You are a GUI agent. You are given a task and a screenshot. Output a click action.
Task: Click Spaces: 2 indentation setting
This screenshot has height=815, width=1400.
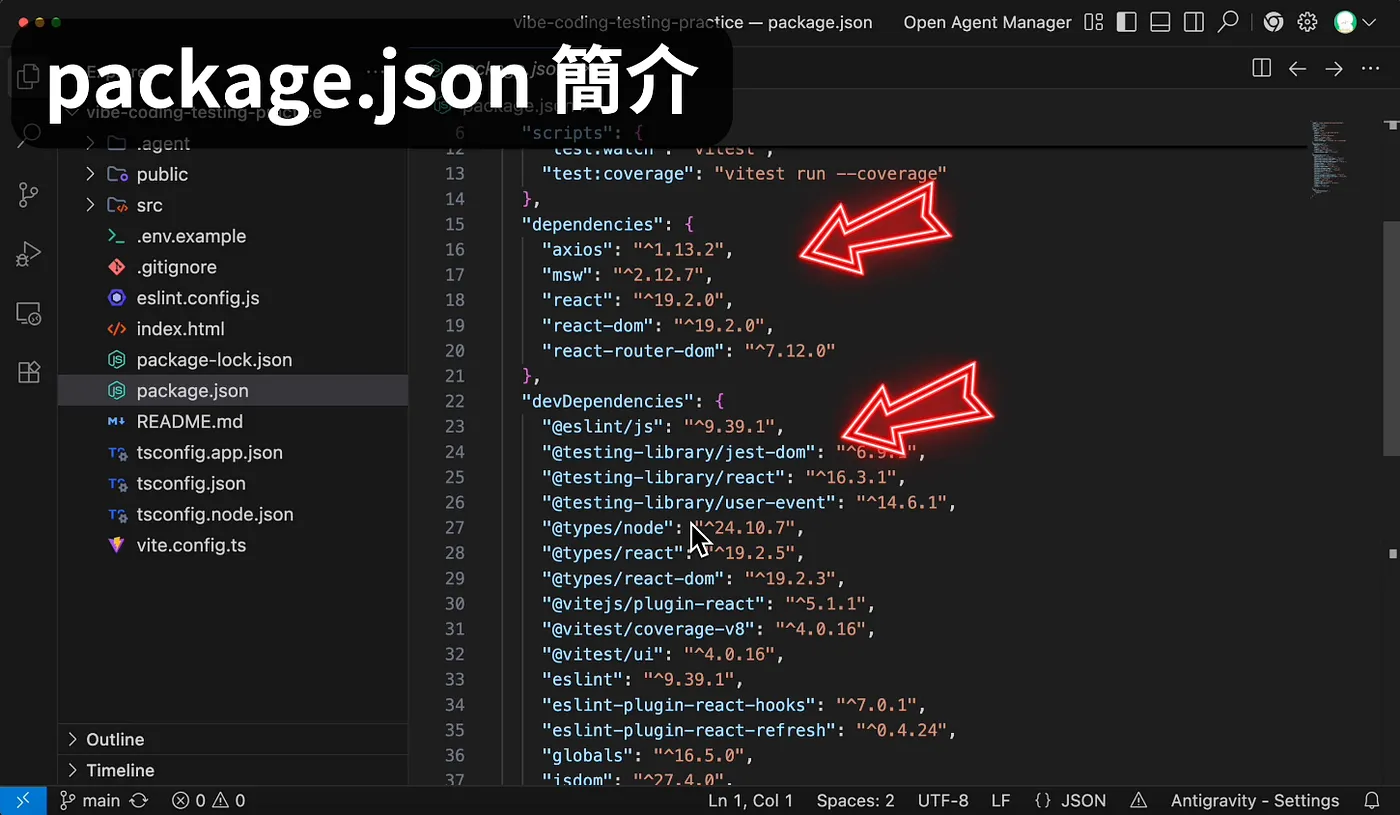(x=855, y=801)
